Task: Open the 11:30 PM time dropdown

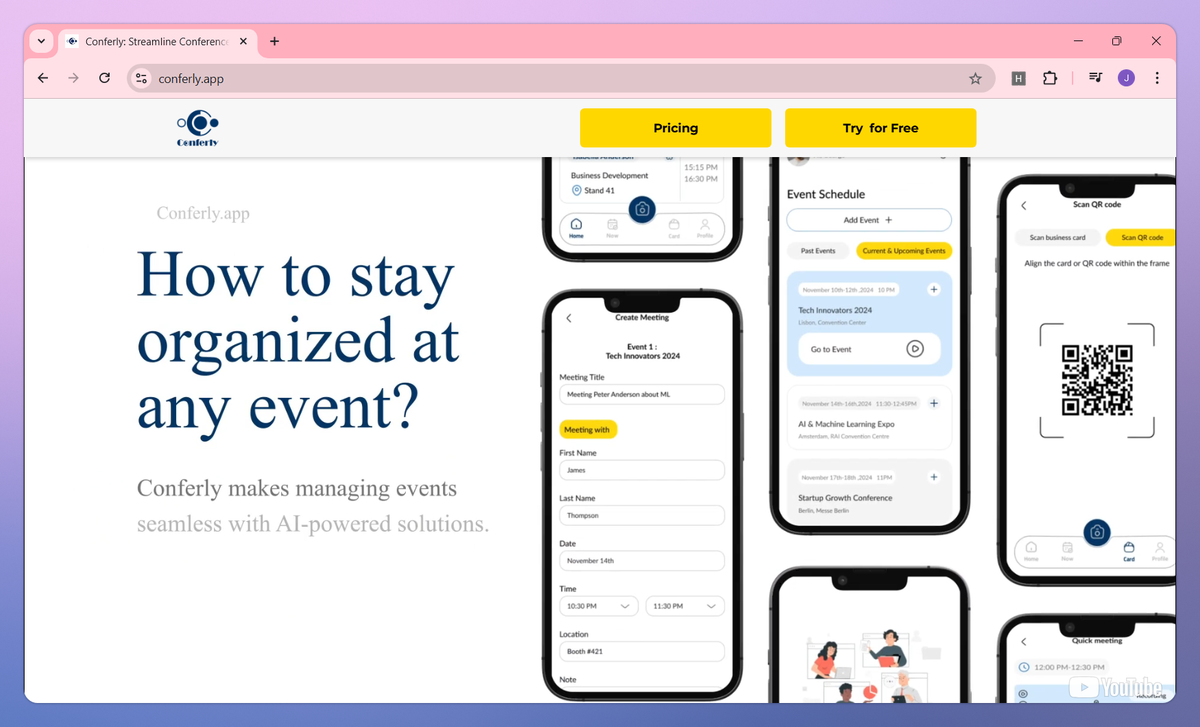Action: pos(685,606)
